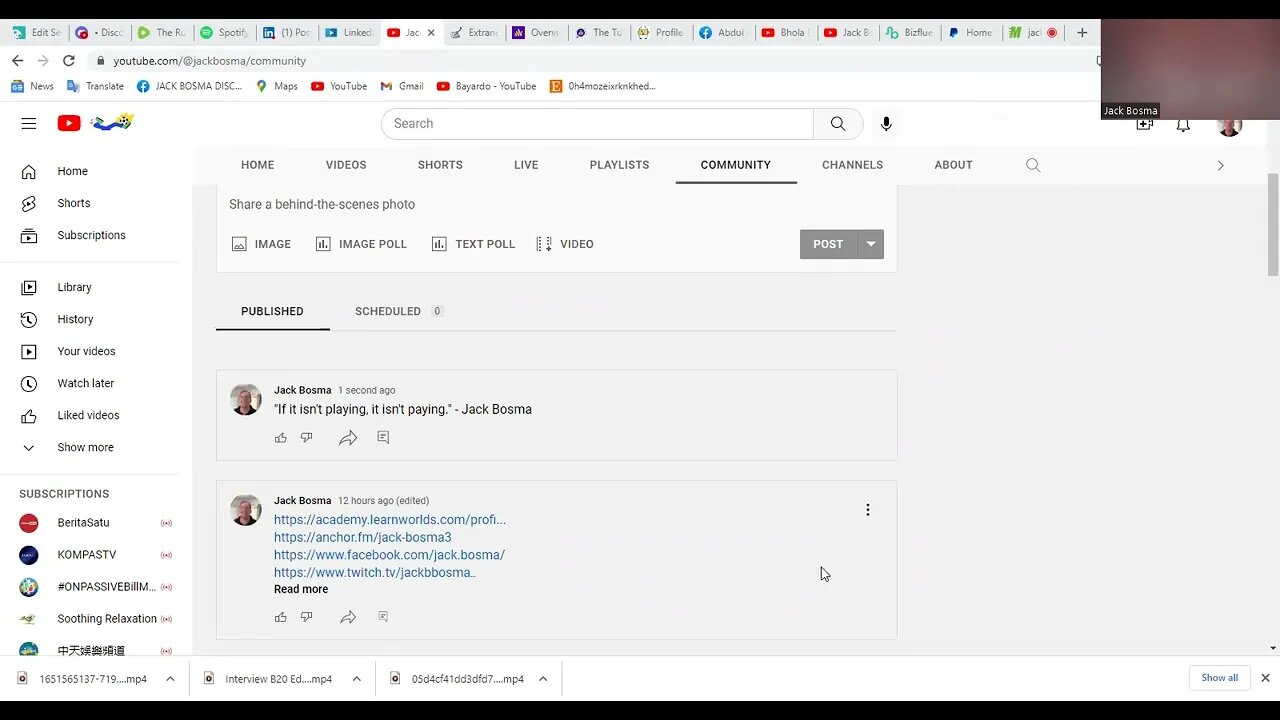Like the 12 hours ago links post
1280x720 pixels.
(281, 617)
